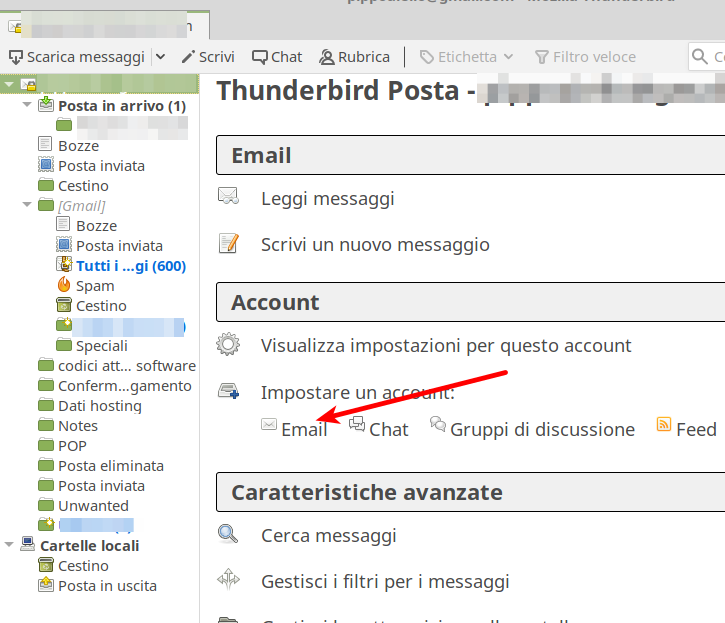Viewport: 725px width, 623px height.
Task: Click the Posta in arrivo inbox icon
Action: (45, 104)
